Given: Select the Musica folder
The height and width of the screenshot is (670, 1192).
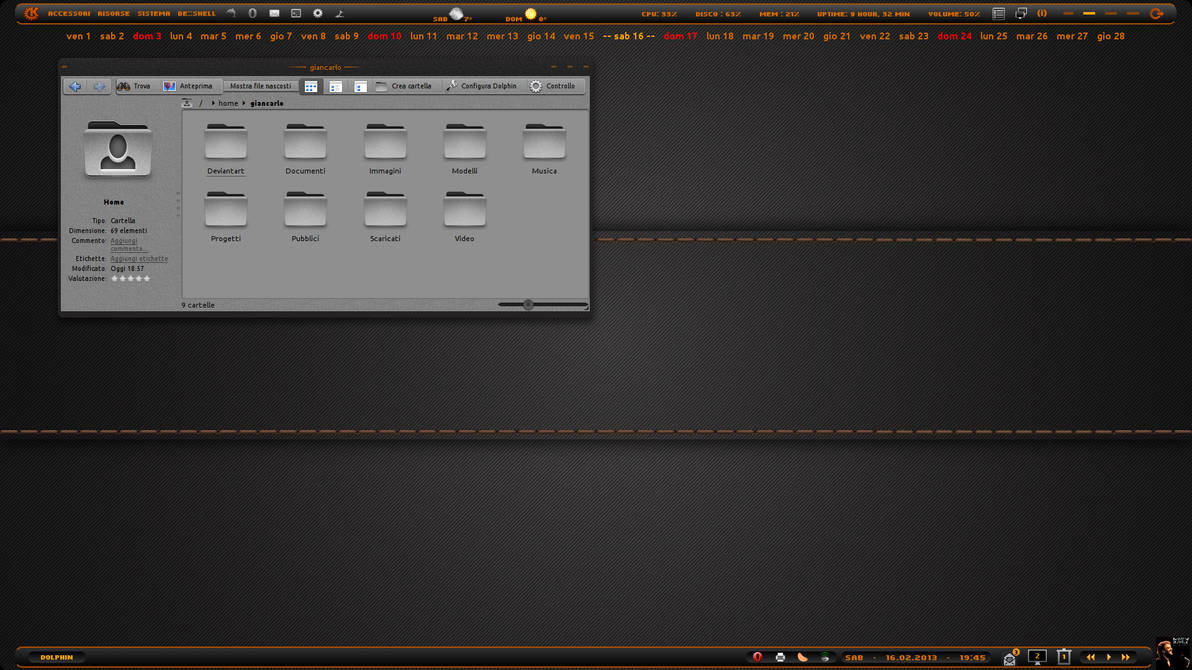Looking at the screenshot, I should [x=544, y=150].
